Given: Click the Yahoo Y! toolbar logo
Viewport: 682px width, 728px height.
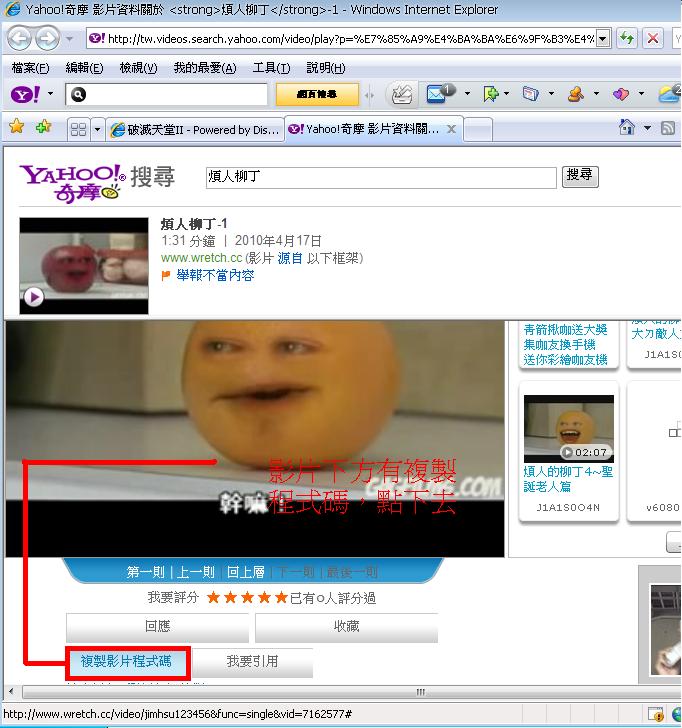Looking at the screenshot, I should pyautogui.click(x=25, y=94).
